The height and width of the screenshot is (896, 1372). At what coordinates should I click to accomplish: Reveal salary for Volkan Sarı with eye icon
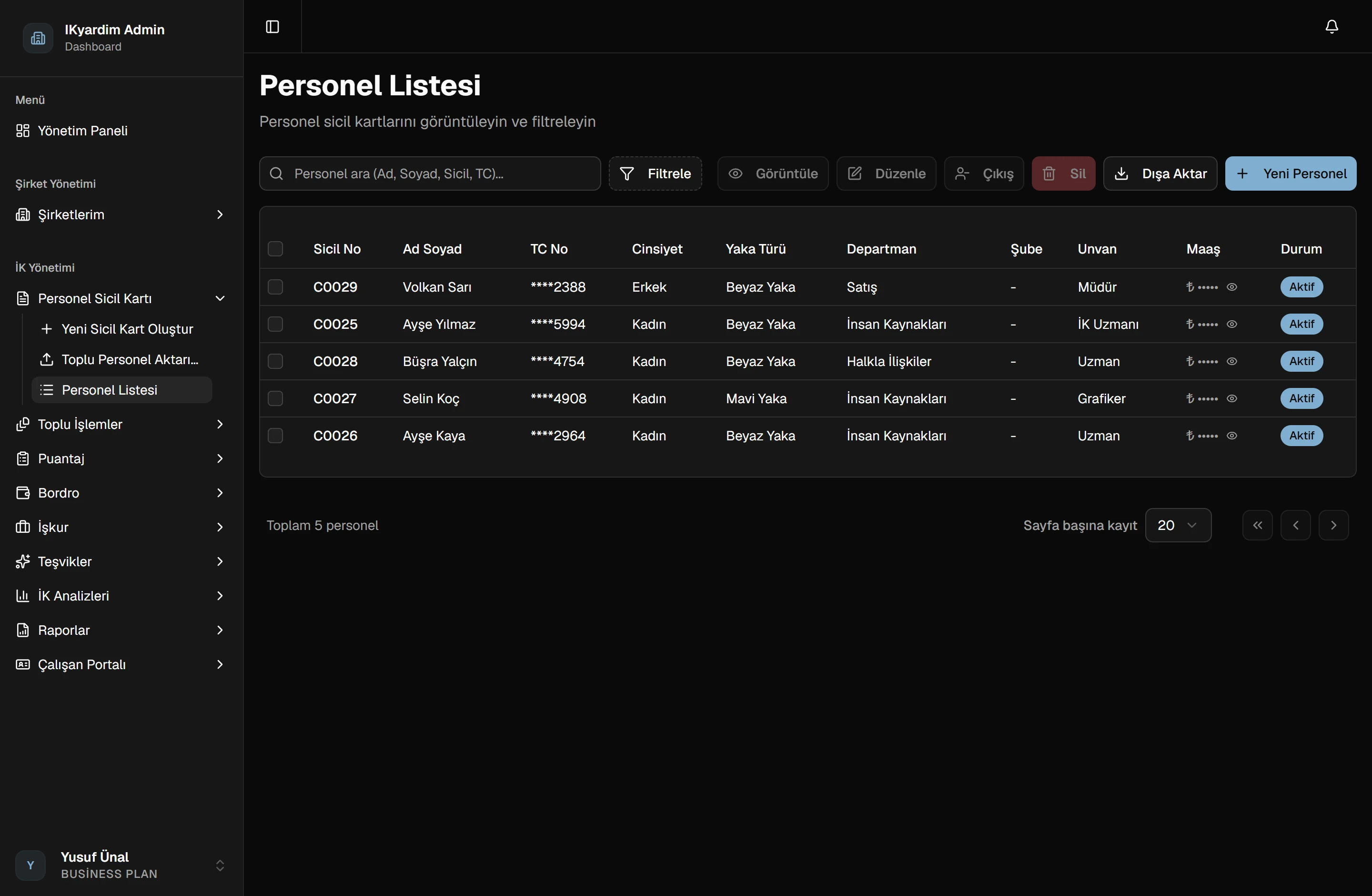(x=1232, y=287)
